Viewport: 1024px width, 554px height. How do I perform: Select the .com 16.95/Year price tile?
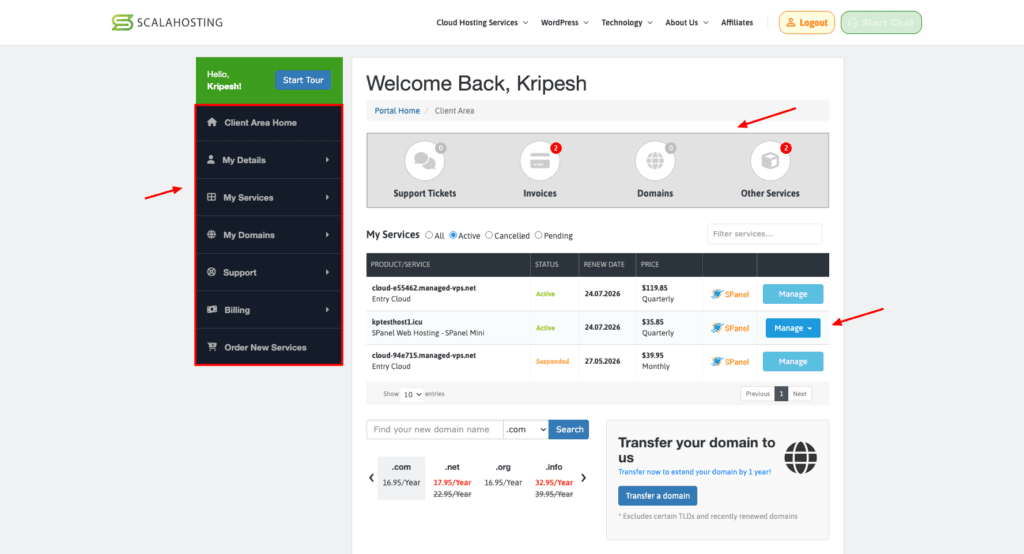coord(401,478)
